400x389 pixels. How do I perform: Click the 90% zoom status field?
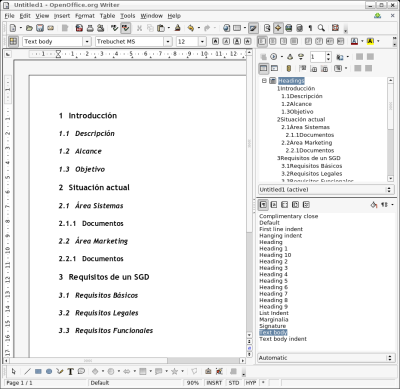pos(192,383)
